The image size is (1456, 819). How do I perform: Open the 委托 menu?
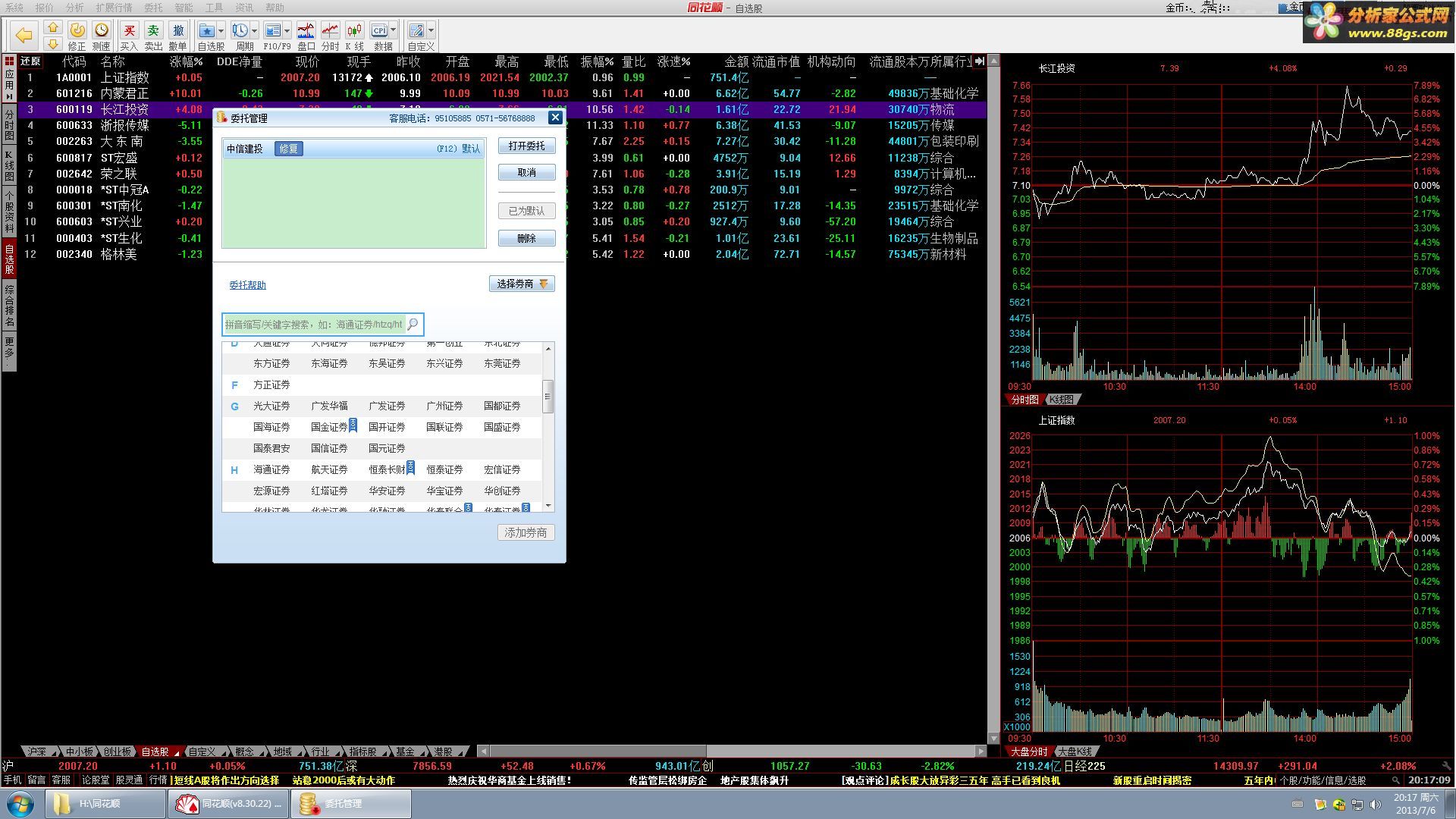153,8
